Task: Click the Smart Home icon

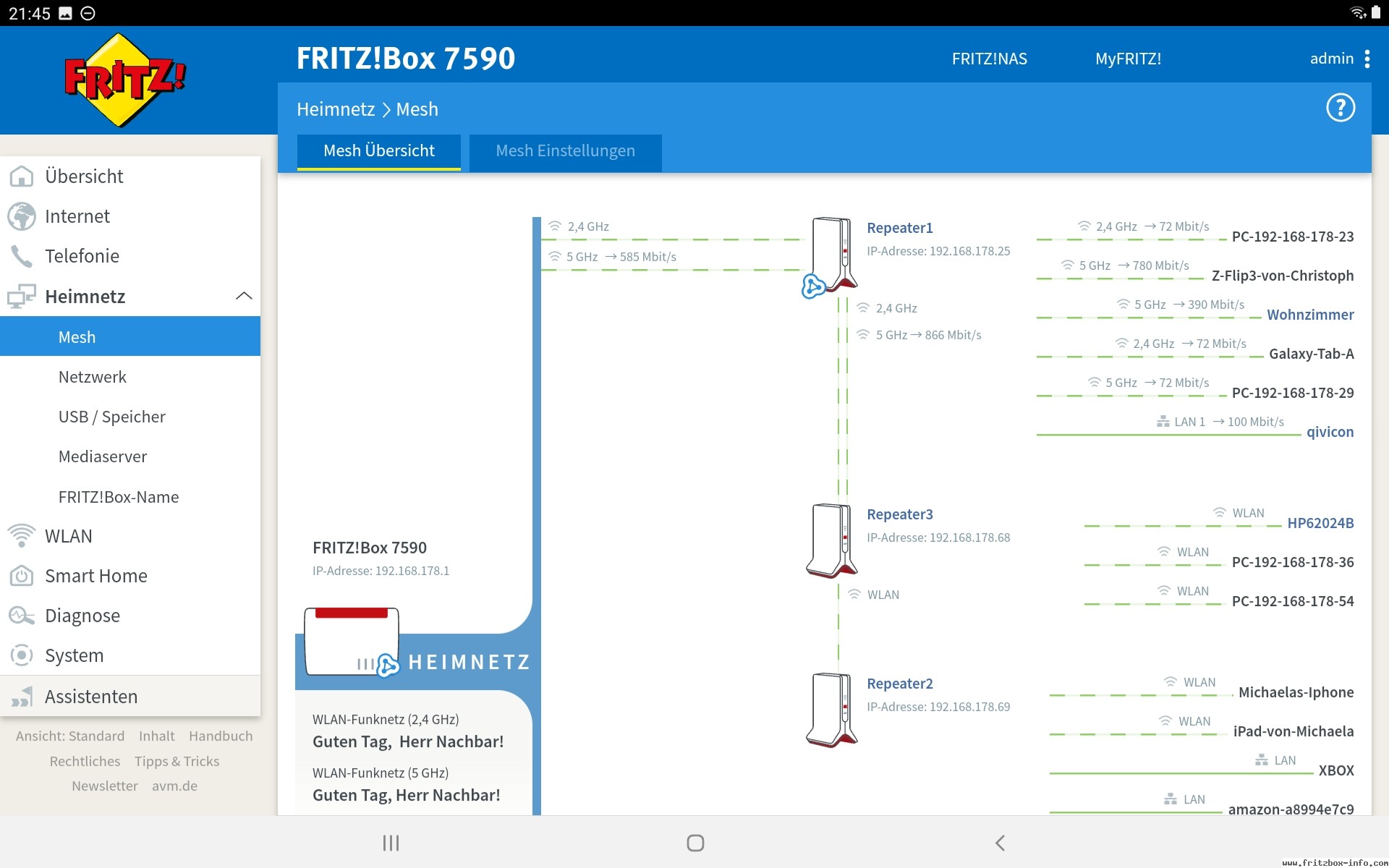Action: point(22,576)
